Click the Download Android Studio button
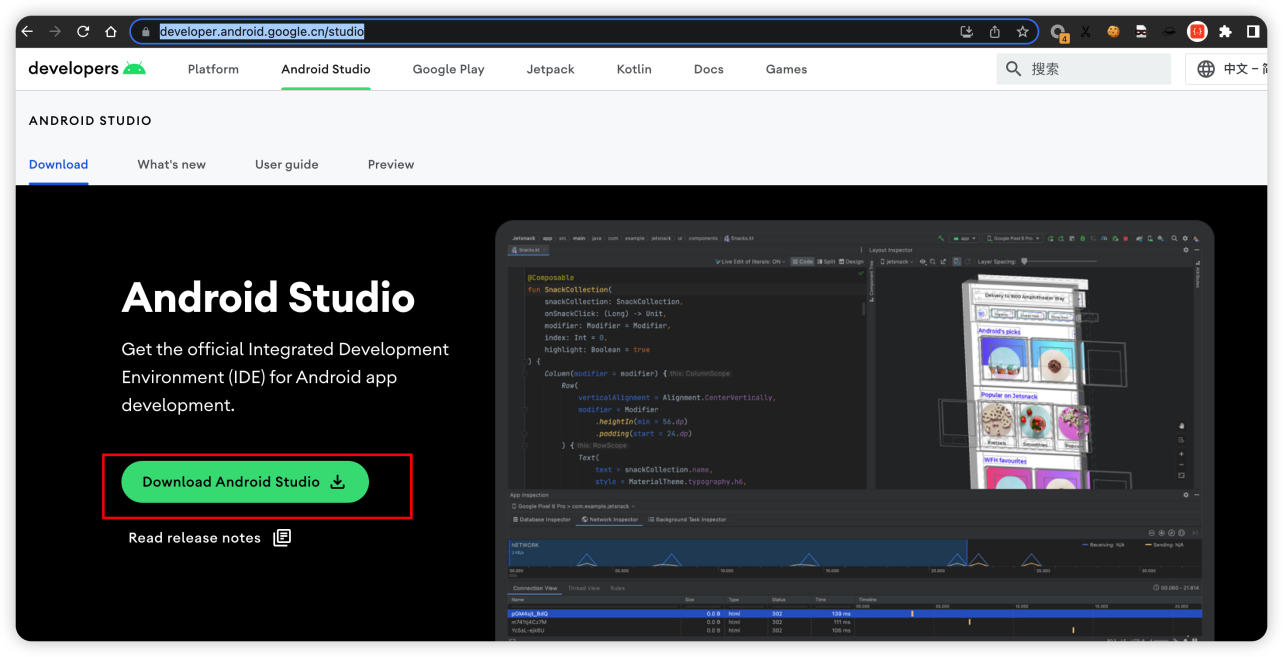This screenshot has height=657, width=1283. [x=245, y=482]
